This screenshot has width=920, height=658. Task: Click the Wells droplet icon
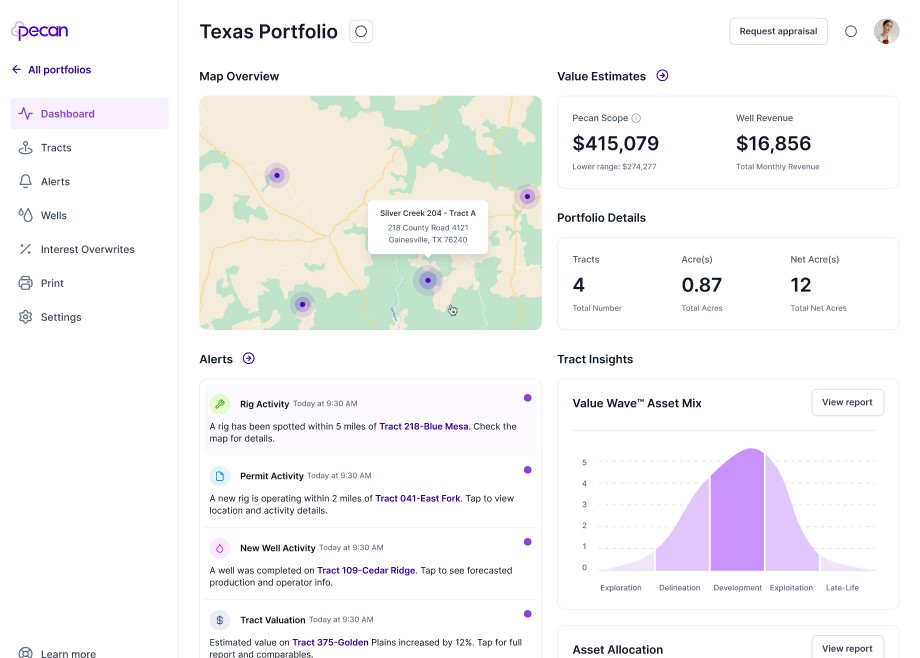pos(25,215)
